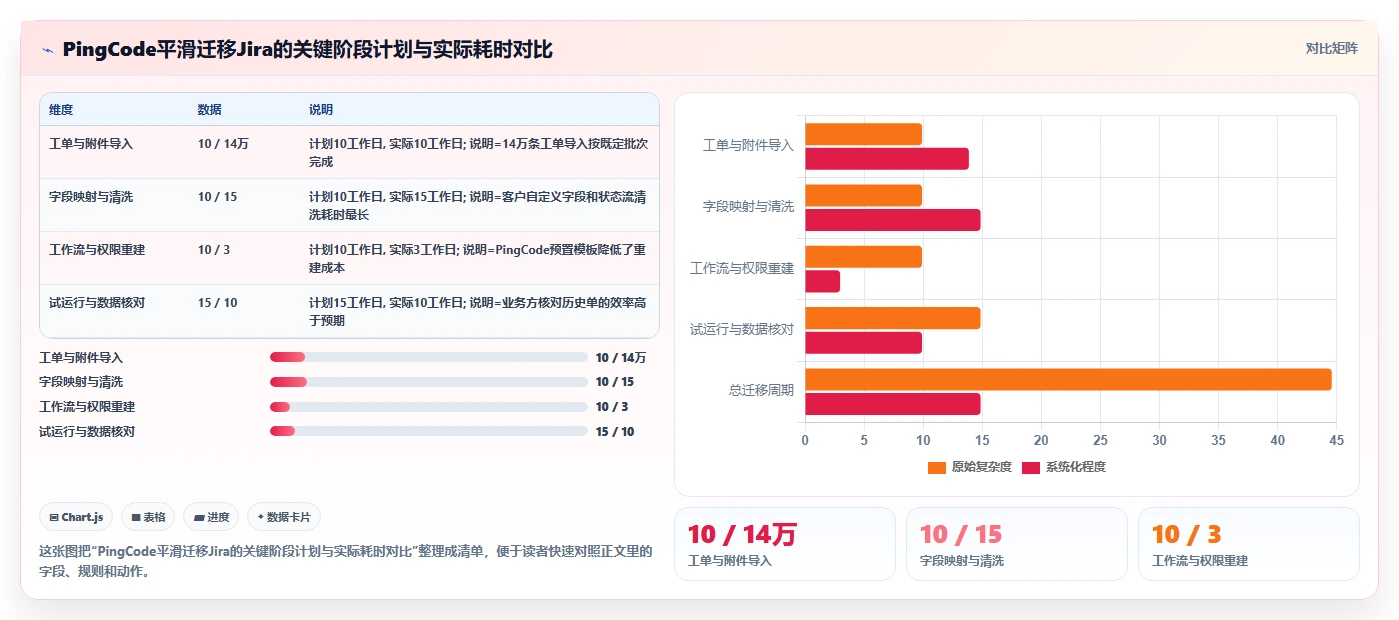
Task: Click the red 工作流与权限重建 chart bar
Action: [x=822, y=282]
